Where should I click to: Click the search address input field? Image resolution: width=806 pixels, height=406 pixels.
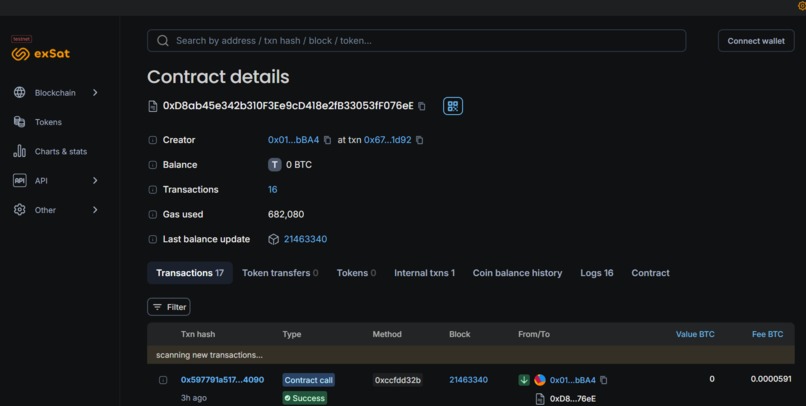[x=416, y=41]
